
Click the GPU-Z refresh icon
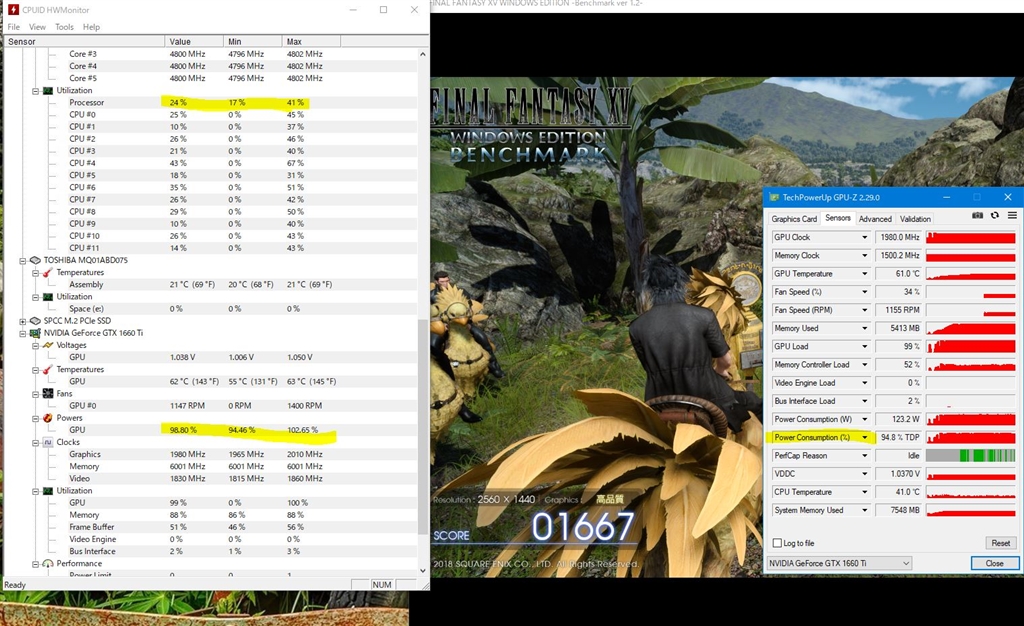(x=995, y=215)
